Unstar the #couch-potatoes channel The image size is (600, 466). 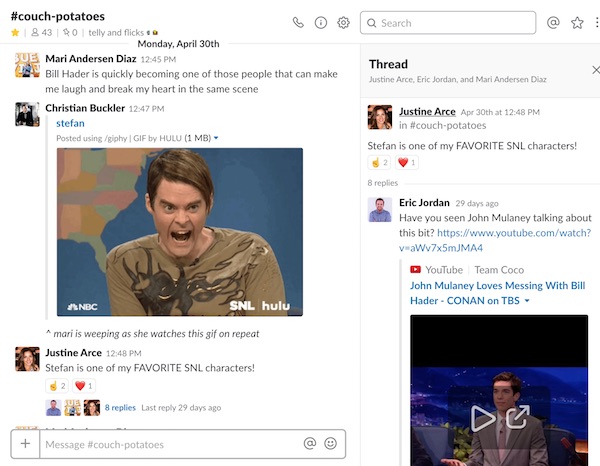tap(14, 33)
